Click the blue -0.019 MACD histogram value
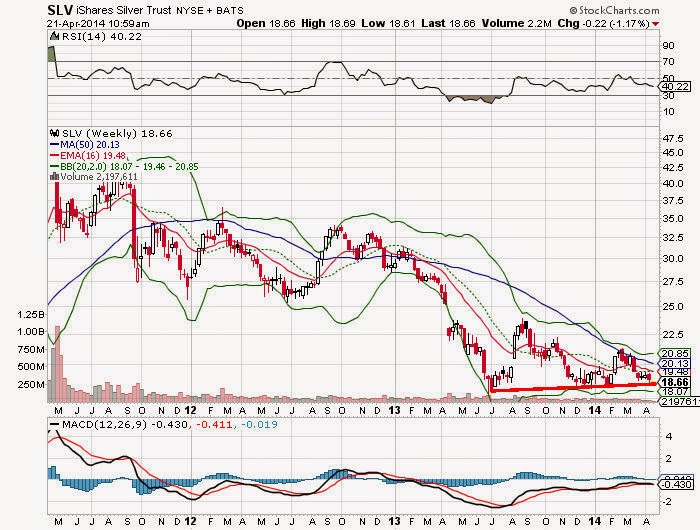The height and width of the screenshot is (530, 700). pos(259,424)
